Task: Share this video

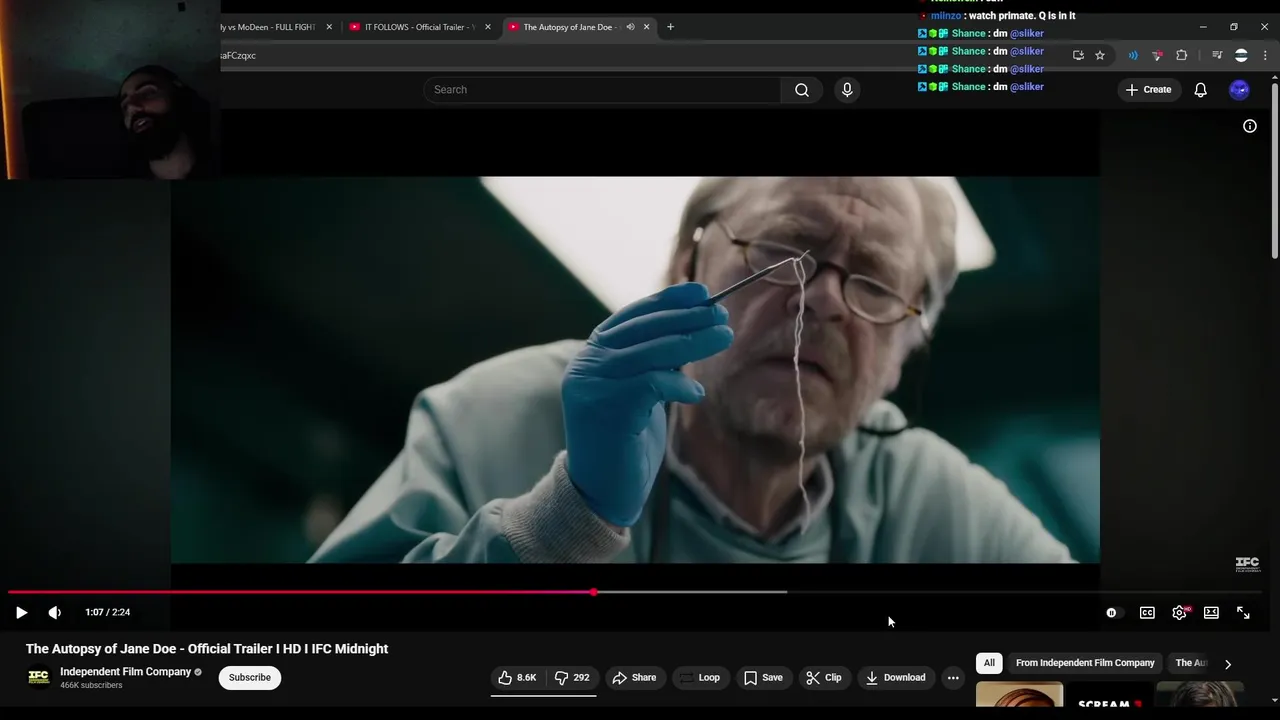Action: tap(634, 678)
